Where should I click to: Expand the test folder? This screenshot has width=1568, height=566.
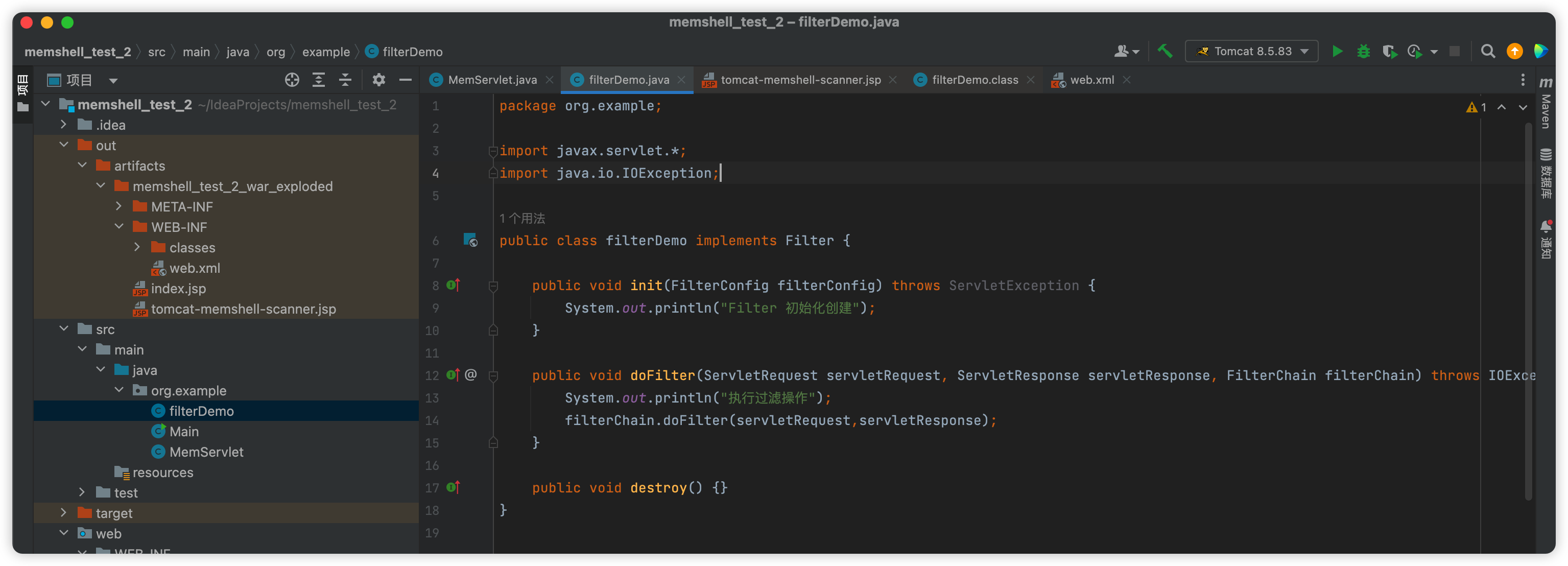(x=82, y=492)
